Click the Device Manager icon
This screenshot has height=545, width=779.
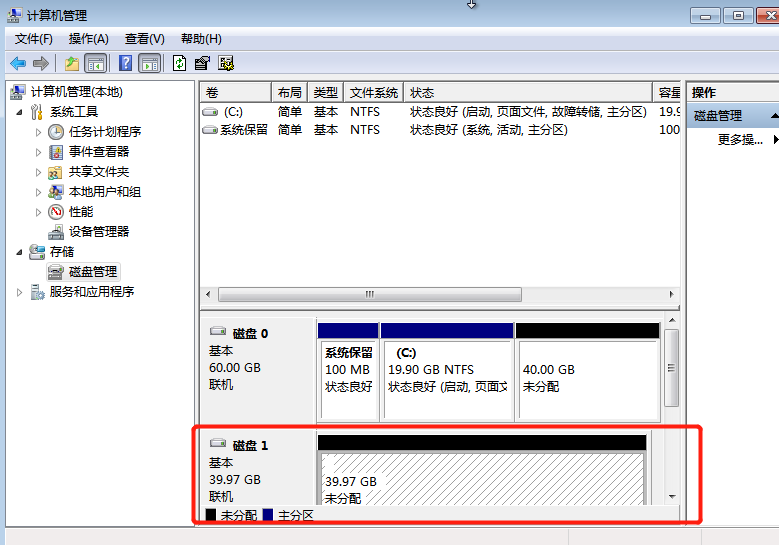(x=56, y=232)
